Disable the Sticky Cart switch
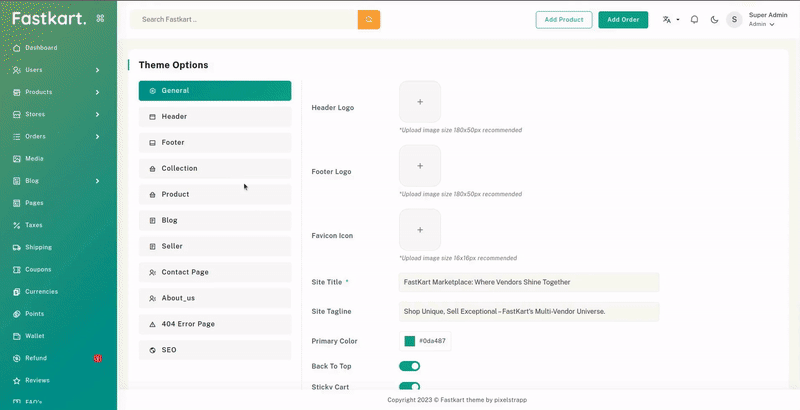Viewport: 800px width, 410px height. pos(409,387)
